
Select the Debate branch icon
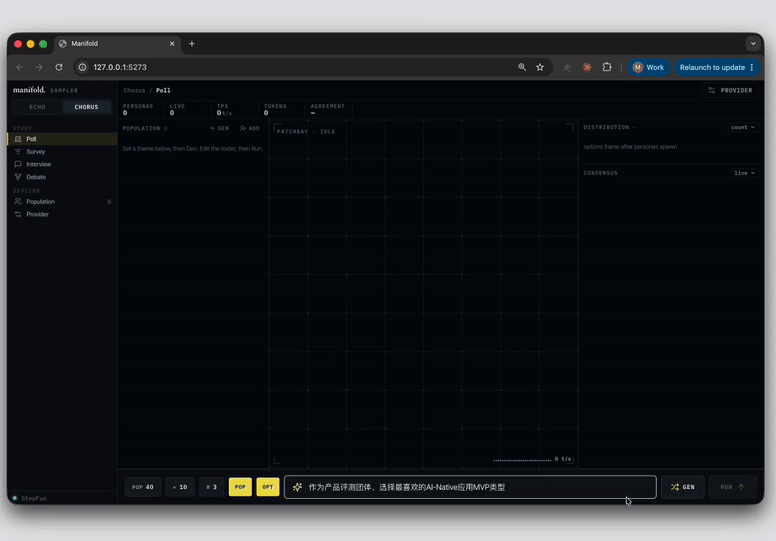click(18, 177)
